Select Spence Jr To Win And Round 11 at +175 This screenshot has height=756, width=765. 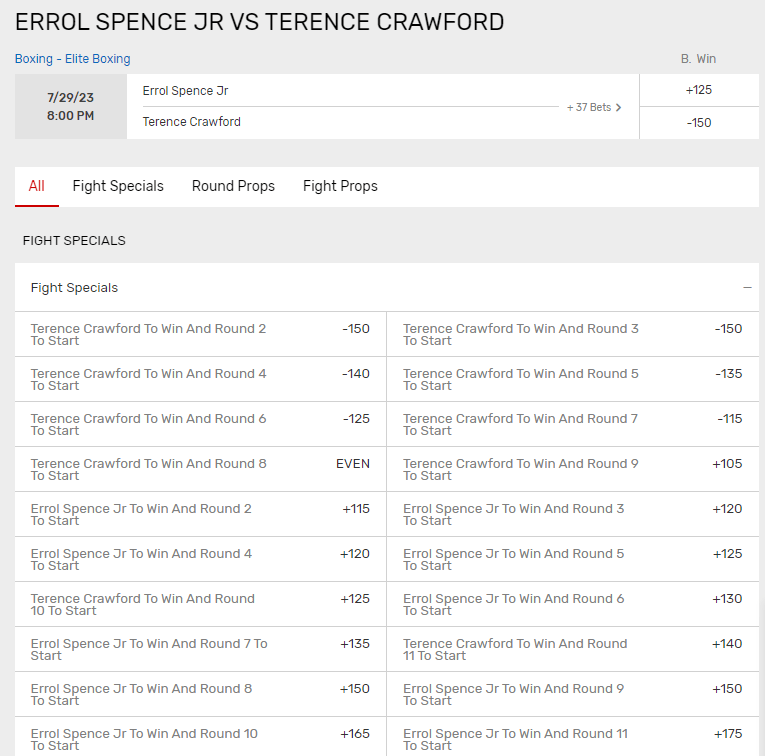pyautogui.click(x=573, y=737)
